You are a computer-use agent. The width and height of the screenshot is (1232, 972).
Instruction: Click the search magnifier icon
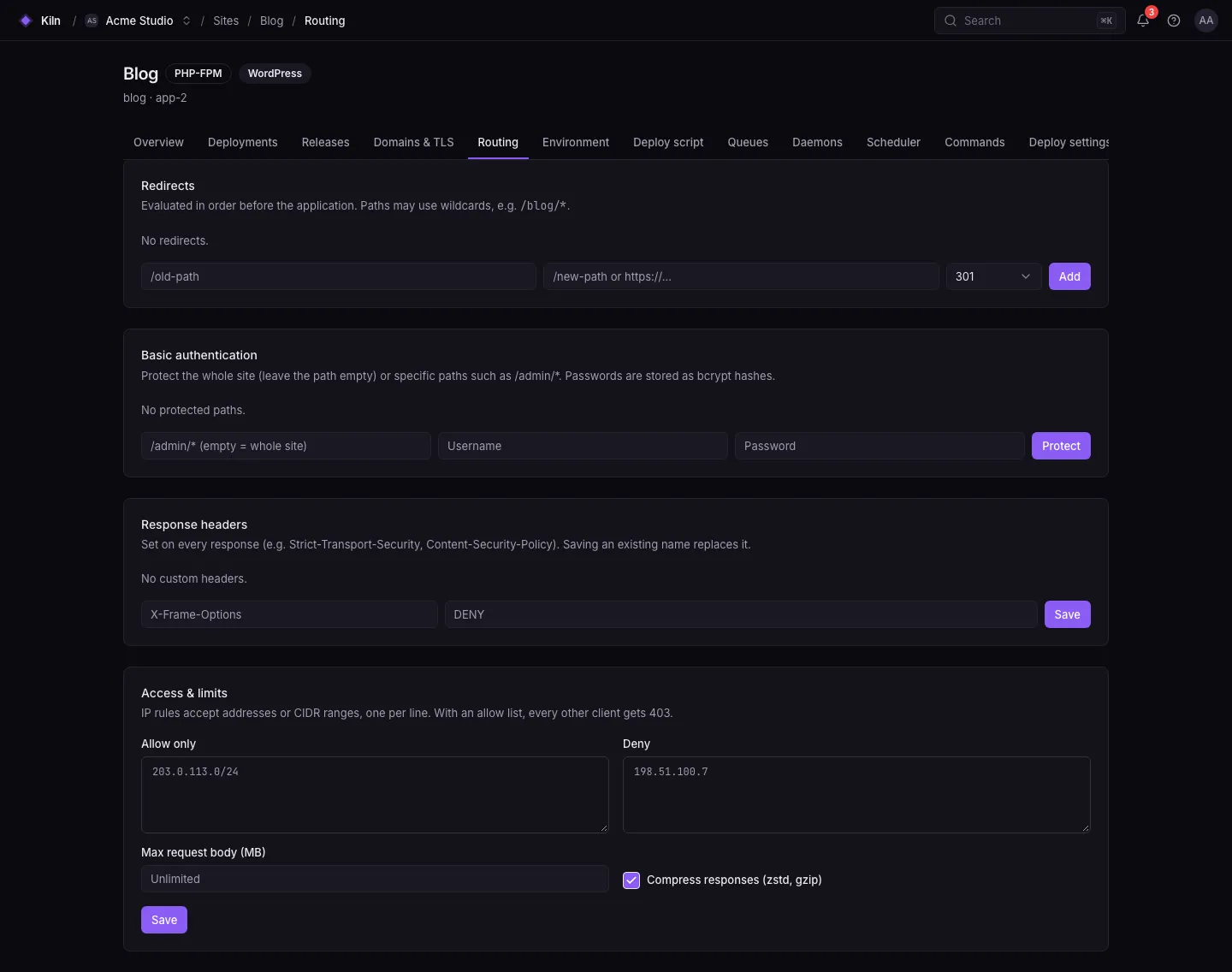951,21
